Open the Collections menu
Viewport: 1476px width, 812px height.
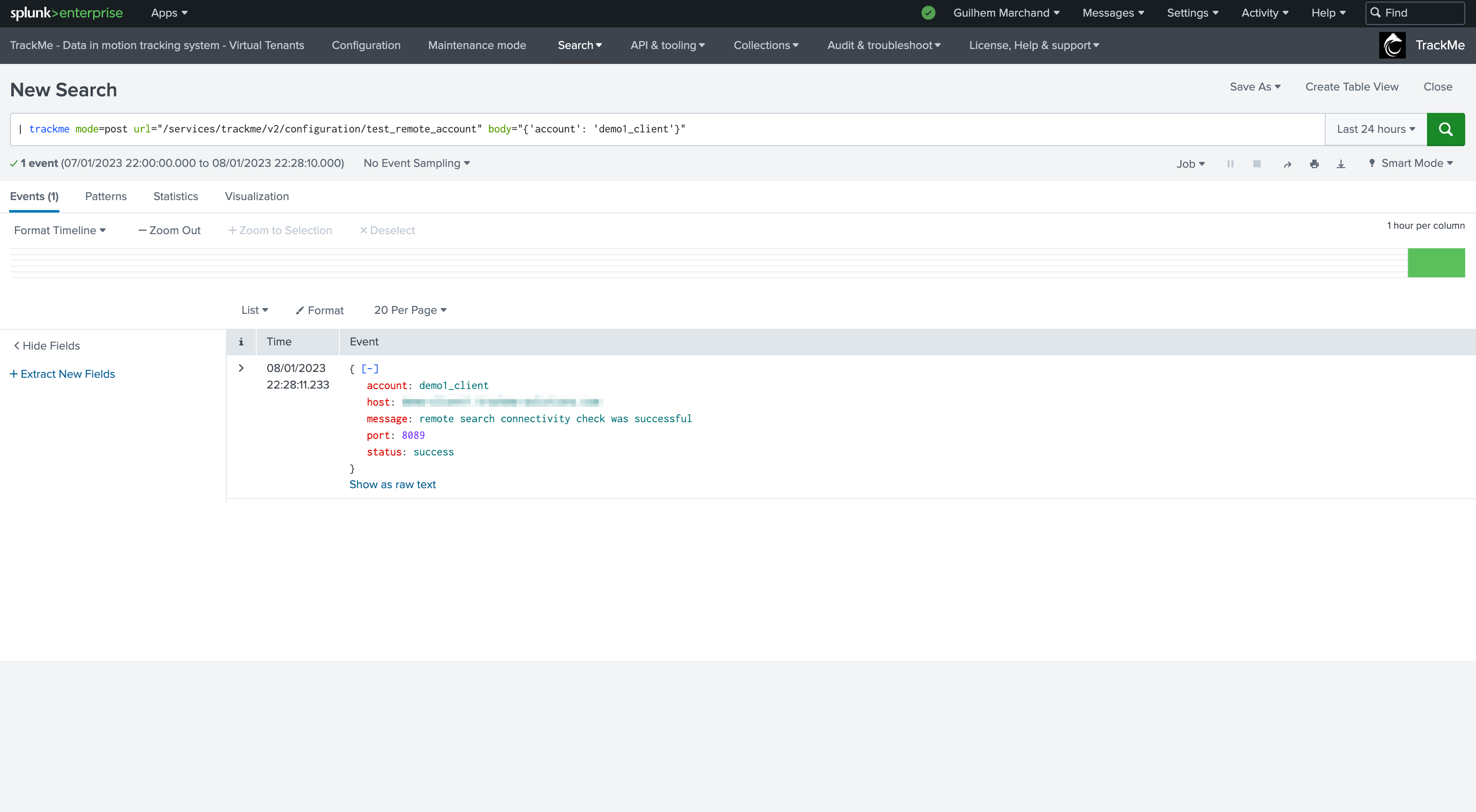(766, 45)
